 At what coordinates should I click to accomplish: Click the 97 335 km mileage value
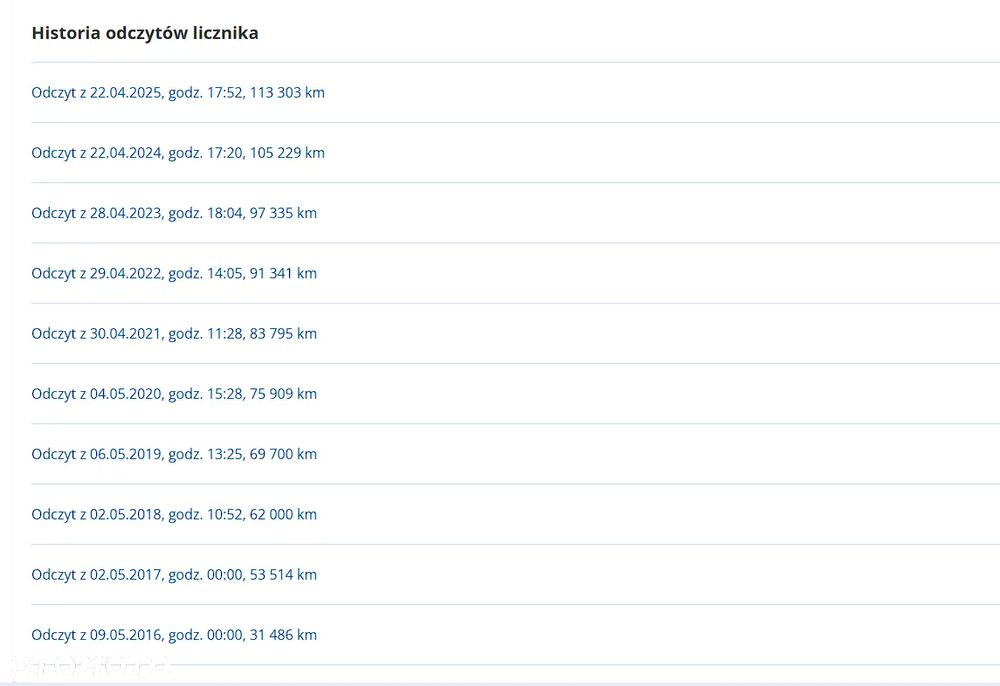pos(283,213)
